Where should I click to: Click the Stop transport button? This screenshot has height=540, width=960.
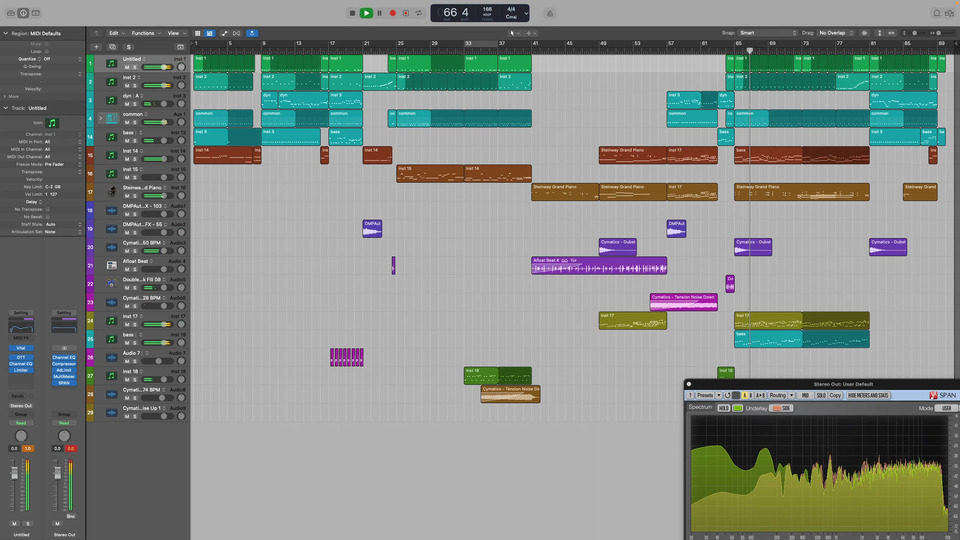pos(352,13)
